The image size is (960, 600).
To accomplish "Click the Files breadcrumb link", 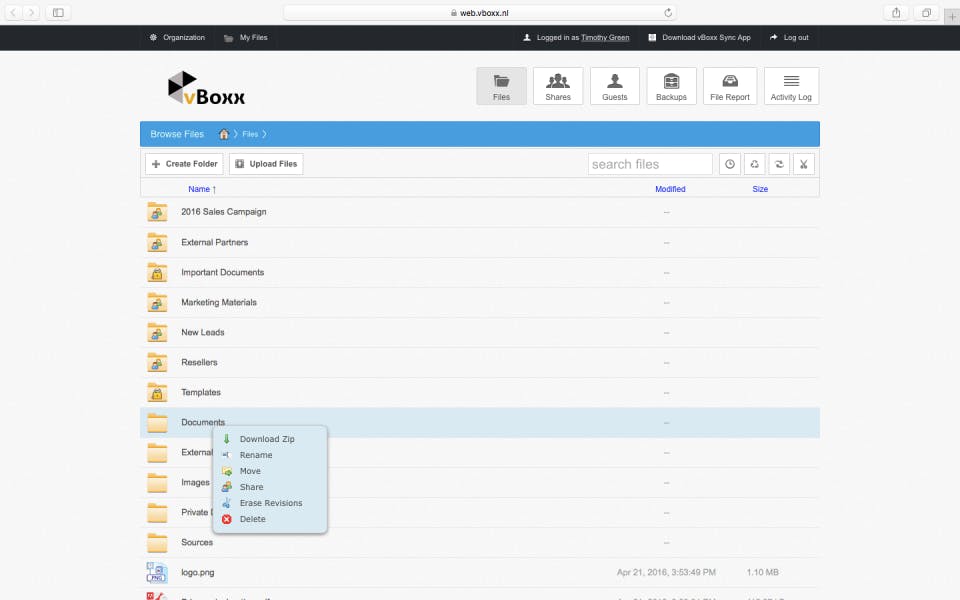I will click(x=250, y=134).
